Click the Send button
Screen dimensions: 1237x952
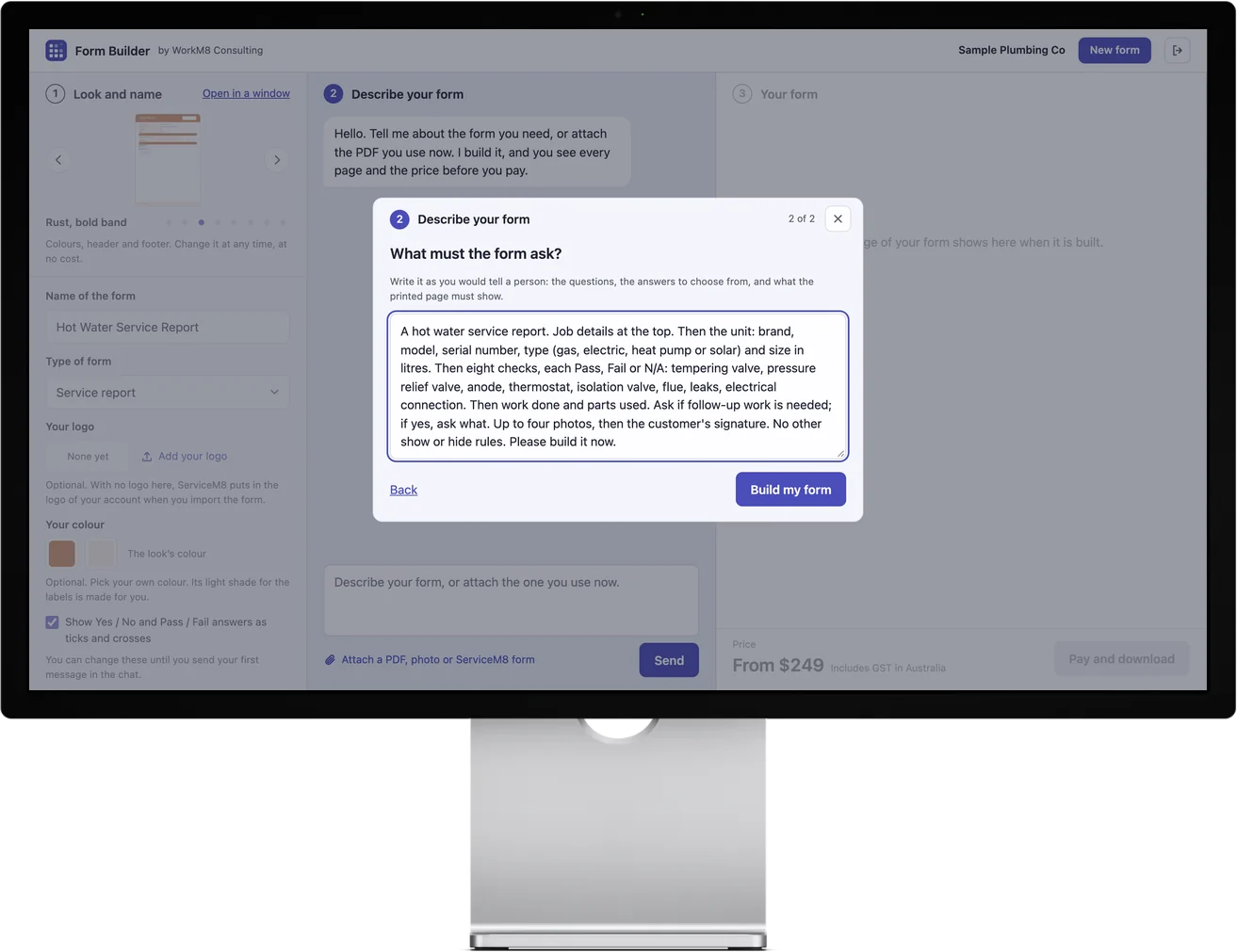click(669, 660)
